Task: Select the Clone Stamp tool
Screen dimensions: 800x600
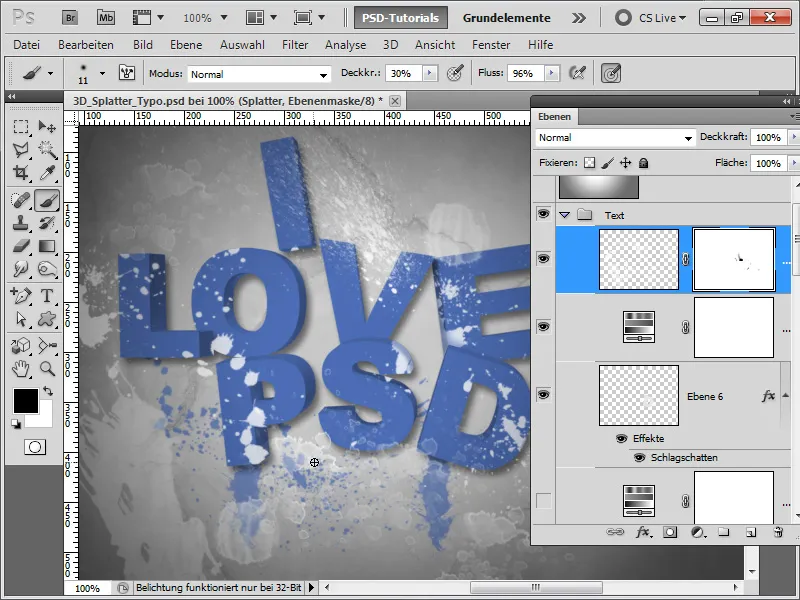Action: tap(20, 223)
